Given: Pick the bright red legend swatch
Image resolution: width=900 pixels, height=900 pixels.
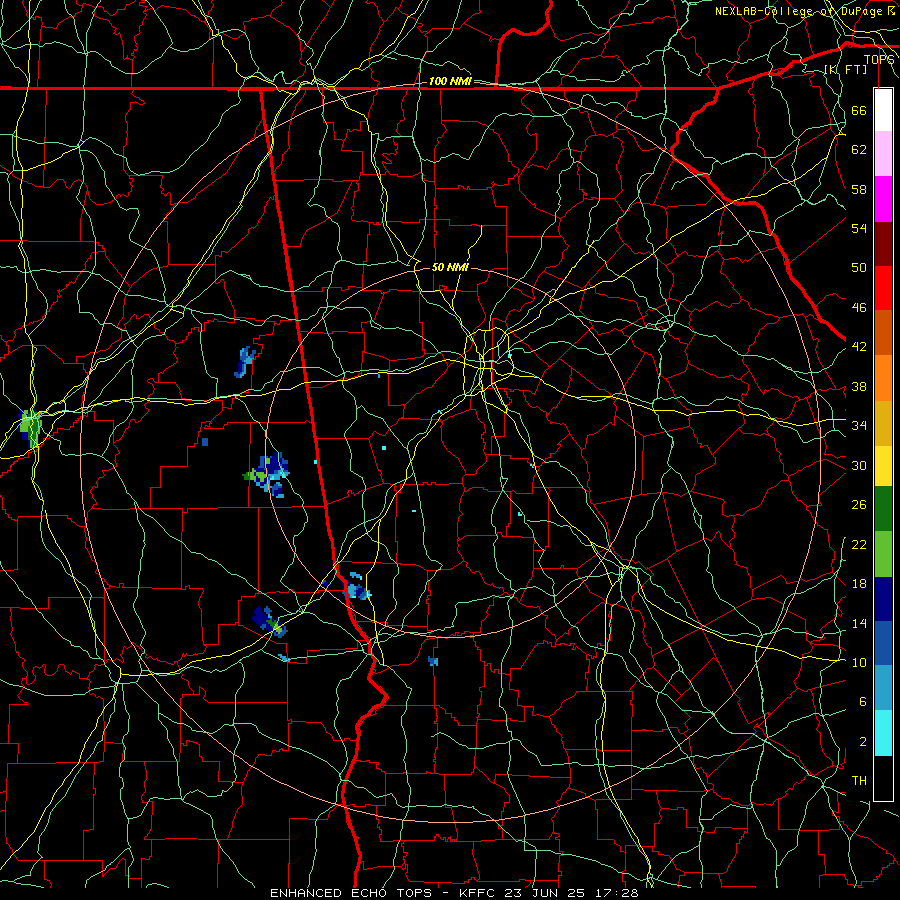Looking at the screenshot, I should click(x=883, y=288).
